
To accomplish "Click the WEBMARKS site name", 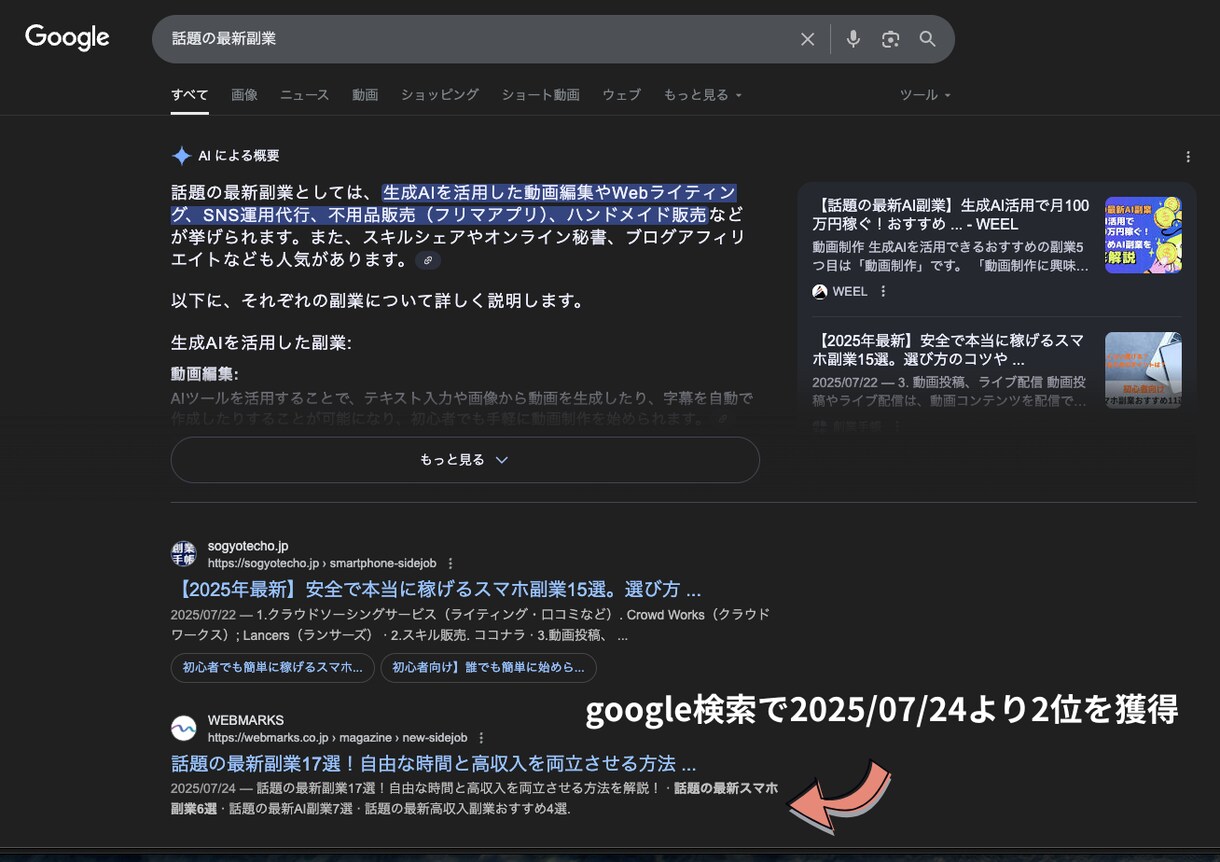I will pos(246,720).
